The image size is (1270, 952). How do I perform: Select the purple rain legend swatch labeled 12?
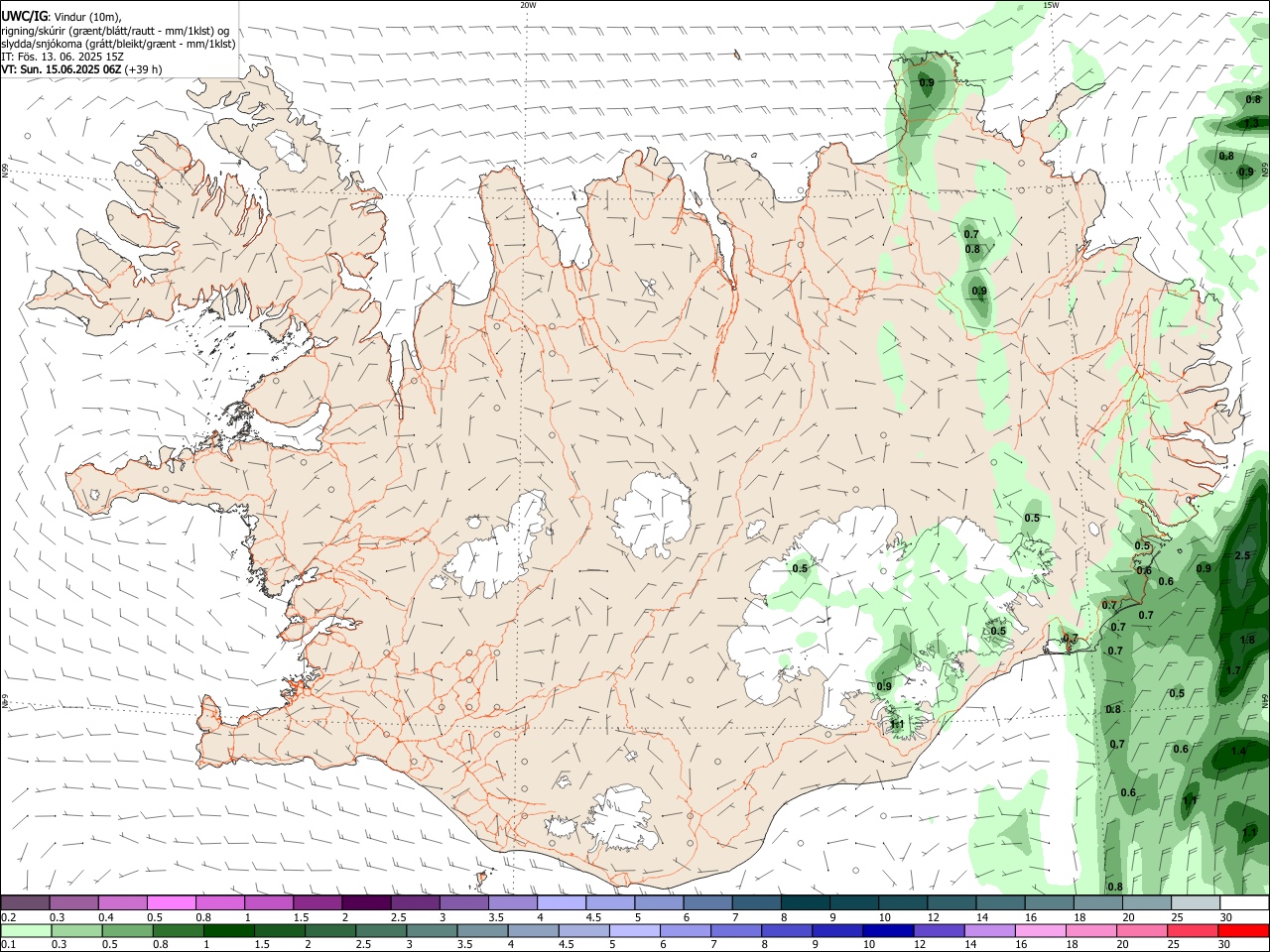939,930
